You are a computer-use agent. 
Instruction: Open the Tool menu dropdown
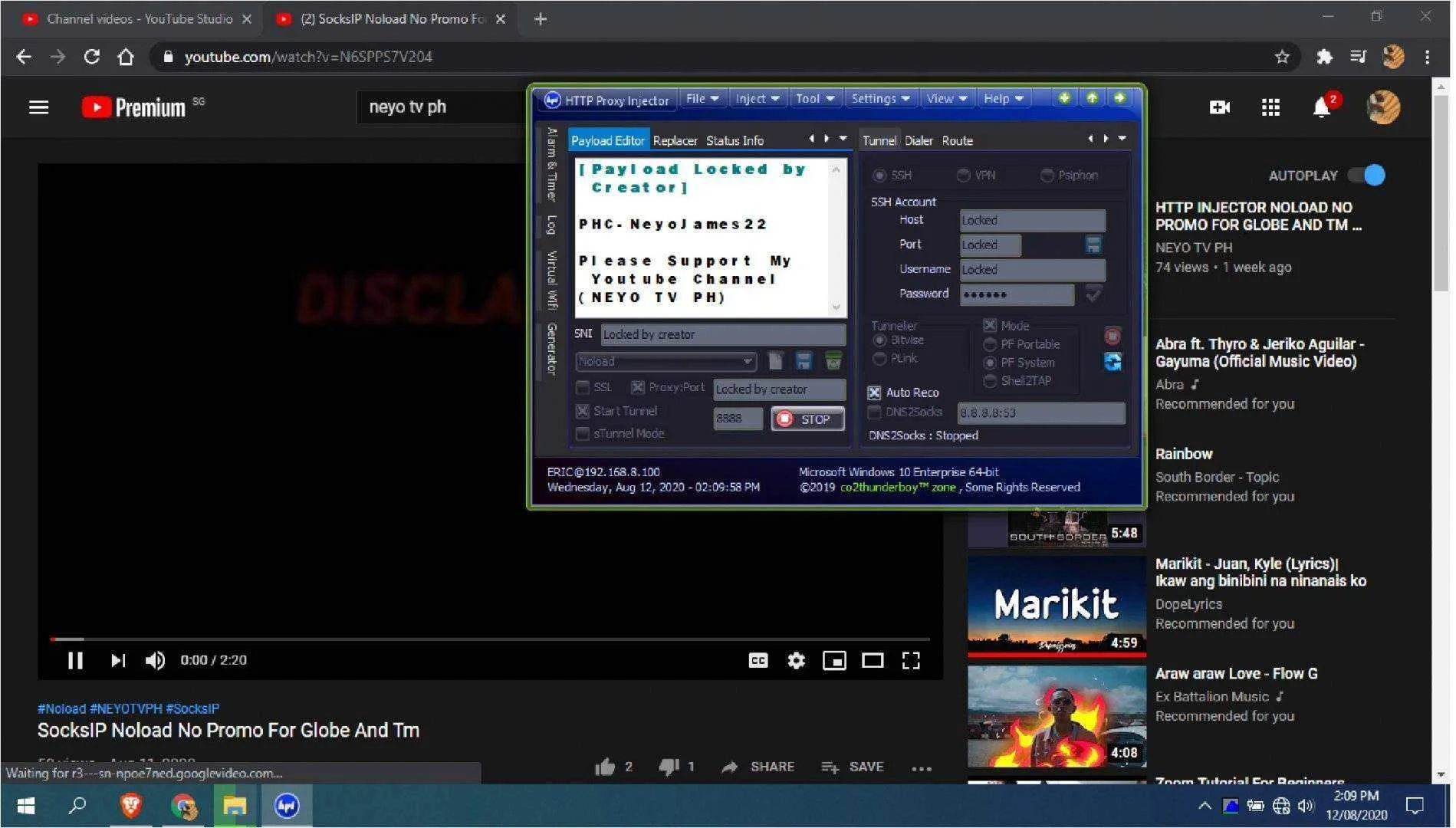(813, 98)
